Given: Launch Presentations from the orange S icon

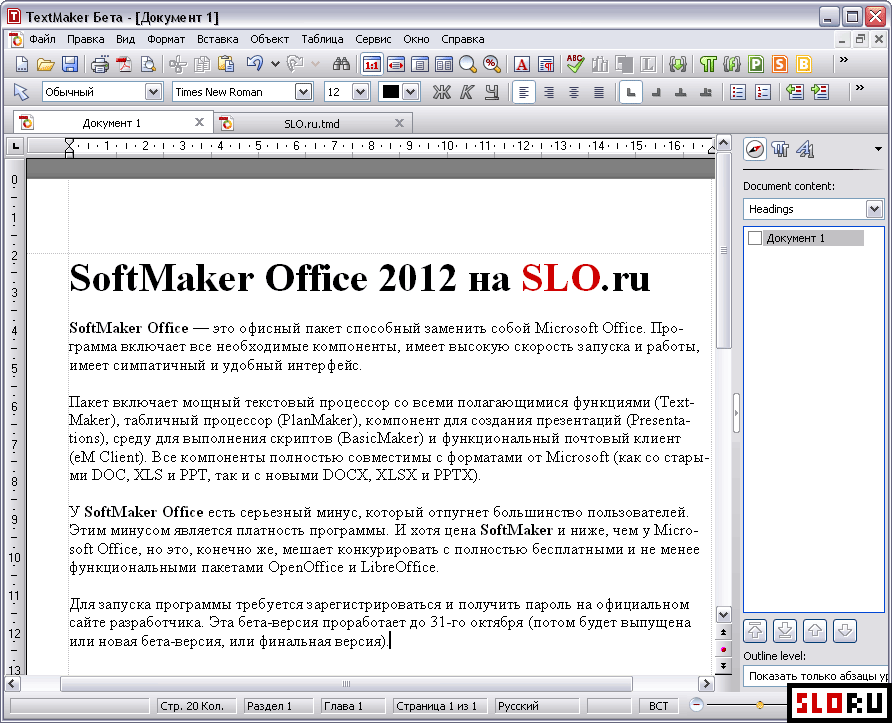Looking at the screenshot, I should pyautogui.click(x=780, y=64).
